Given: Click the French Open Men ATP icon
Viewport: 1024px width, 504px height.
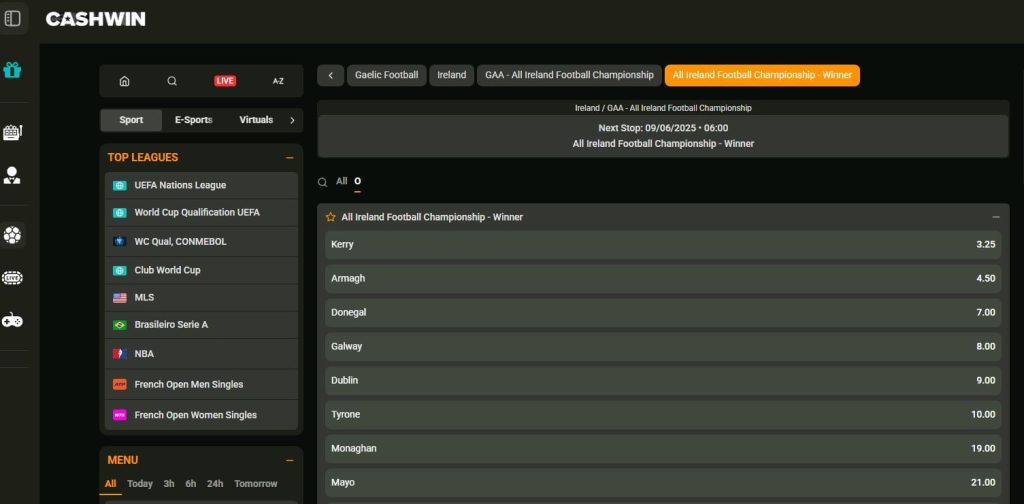Looking at the screenshot, I should pyautogui.click(x=120, y=385).
